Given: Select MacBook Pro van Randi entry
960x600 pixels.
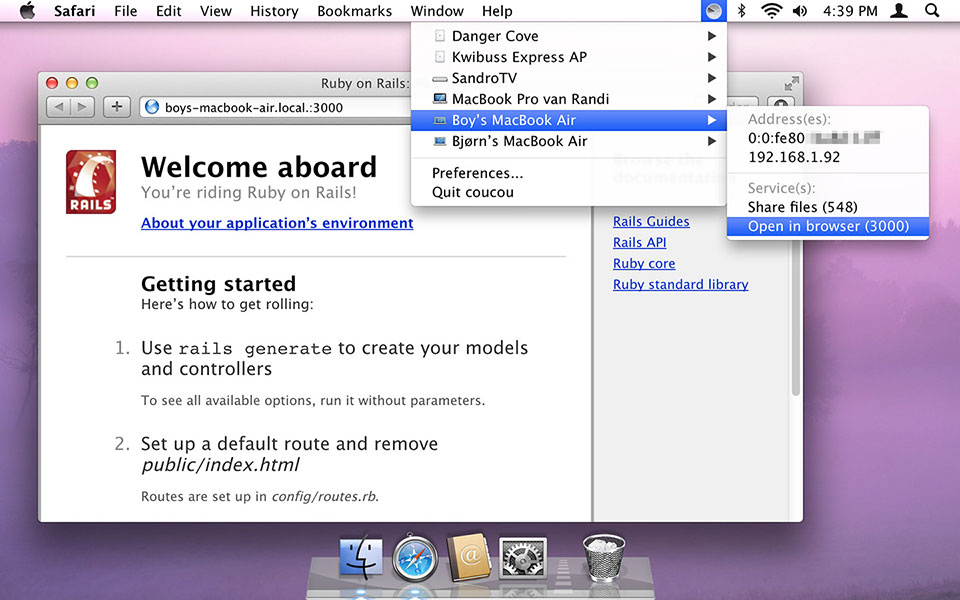Looking at the screenshot, I should point(569,99).
